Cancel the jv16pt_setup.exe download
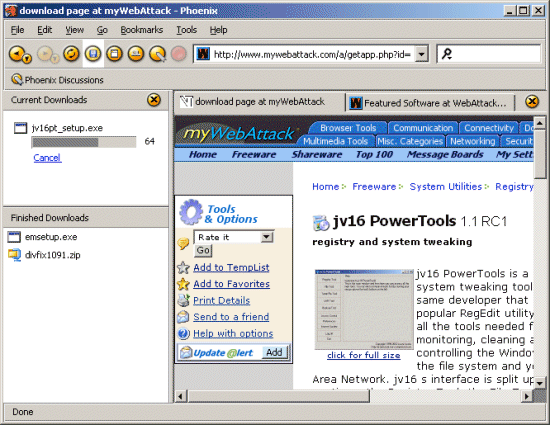Screen dimensions: 550x425 point(47,158)
